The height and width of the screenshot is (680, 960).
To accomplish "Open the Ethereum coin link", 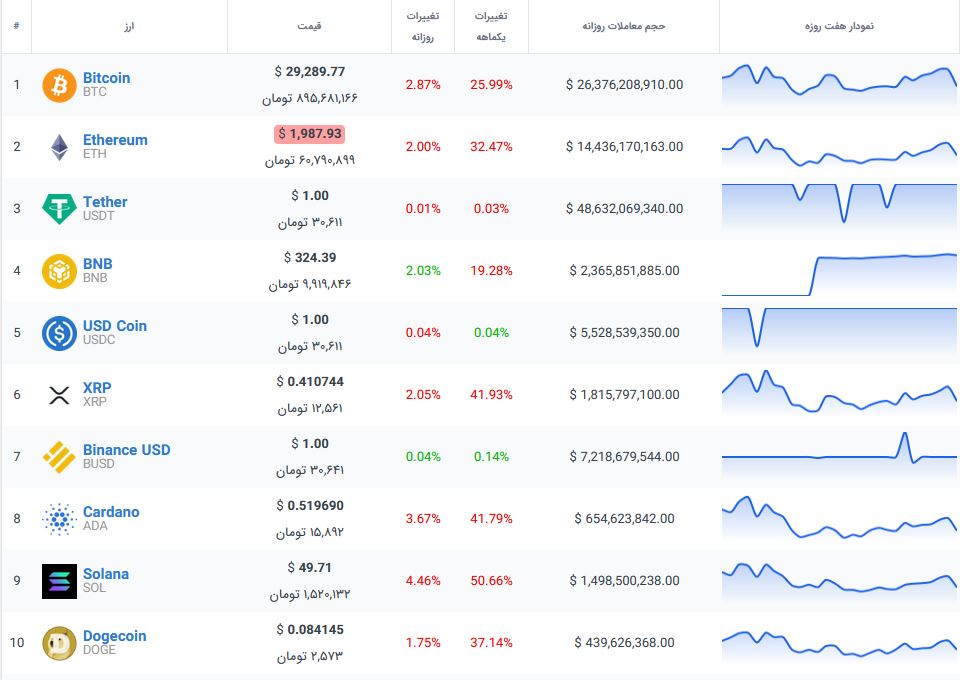I will tap(115, 140).
